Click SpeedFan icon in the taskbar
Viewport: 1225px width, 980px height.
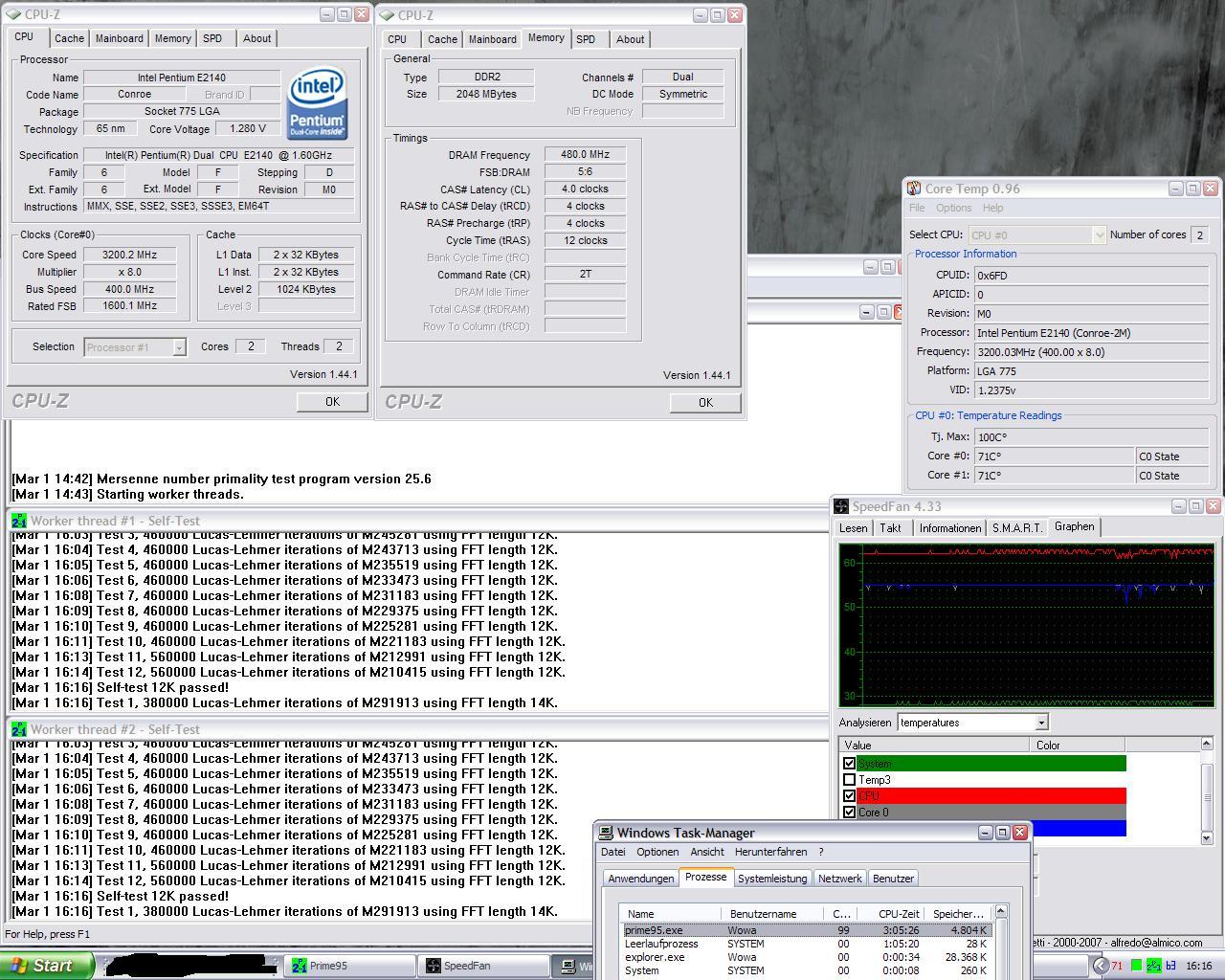(x=434, y=966)
